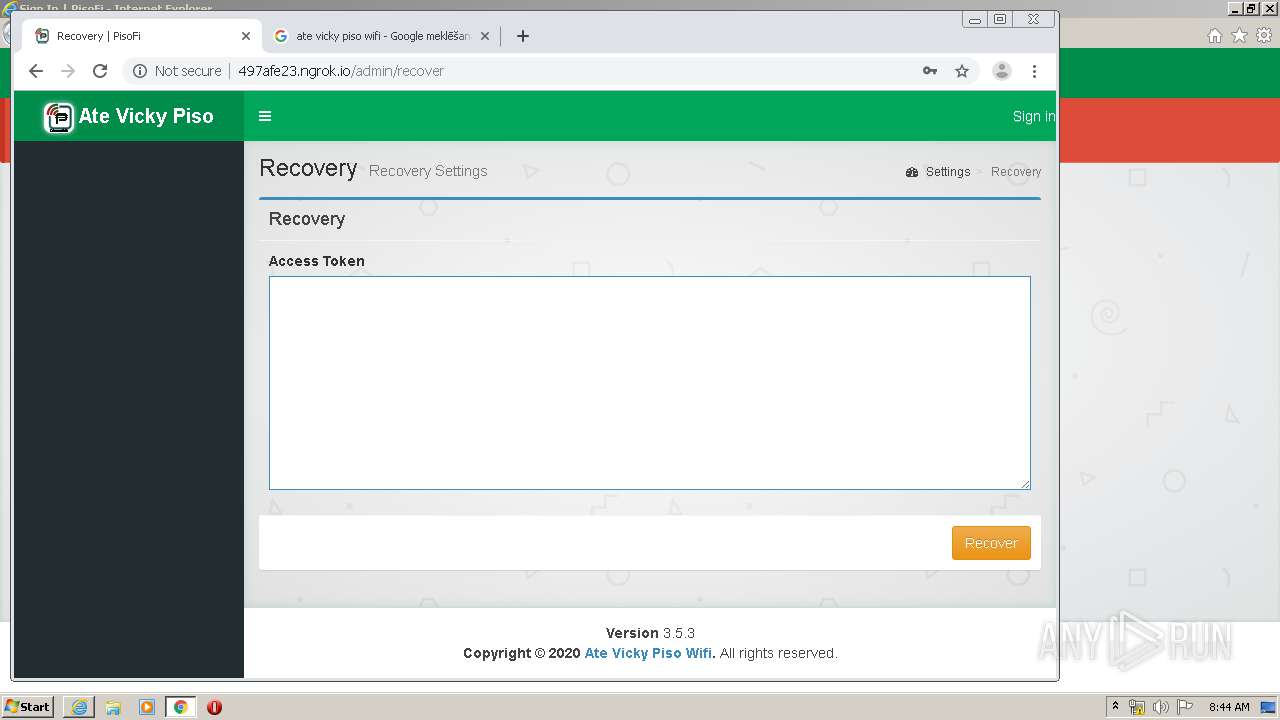This screenshot has width=1280, height=720.
Task: Open Settings breadcrumb link
Action: click(x=947, y=172)
